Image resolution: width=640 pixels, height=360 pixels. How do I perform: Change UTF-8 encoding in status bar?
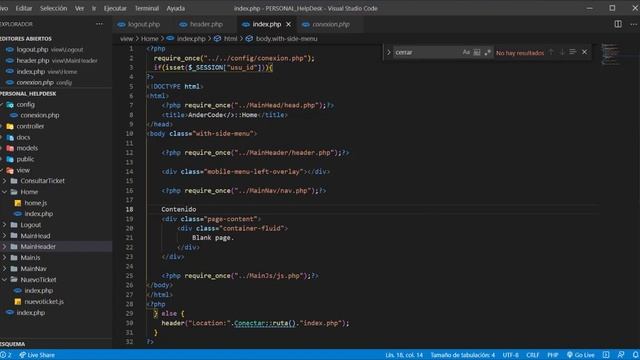coord(510,355)
